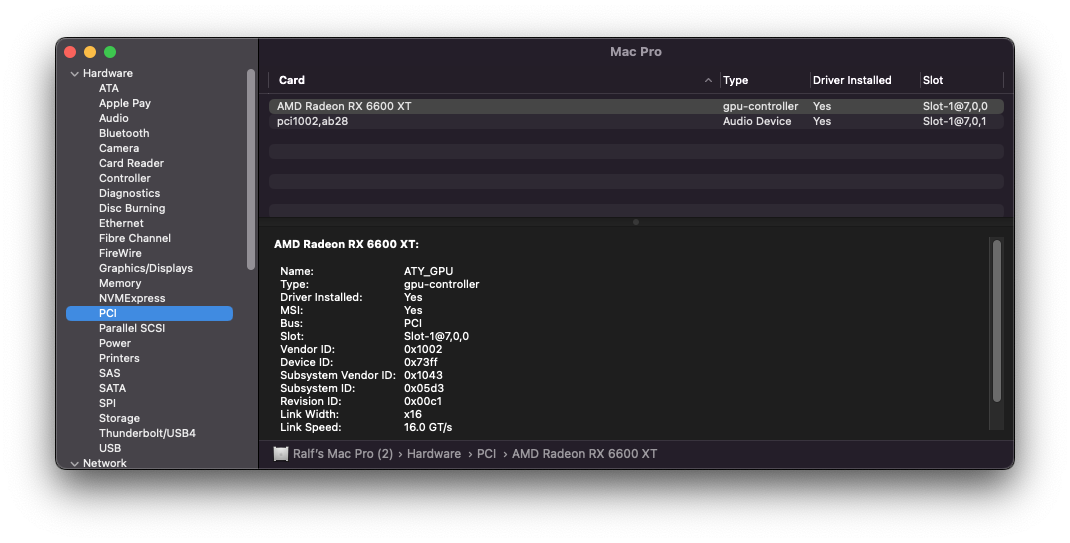The height and width of the screenshot is (543, 1070).
Task: Select Printers in the sidebar
Action: (119, 358)
